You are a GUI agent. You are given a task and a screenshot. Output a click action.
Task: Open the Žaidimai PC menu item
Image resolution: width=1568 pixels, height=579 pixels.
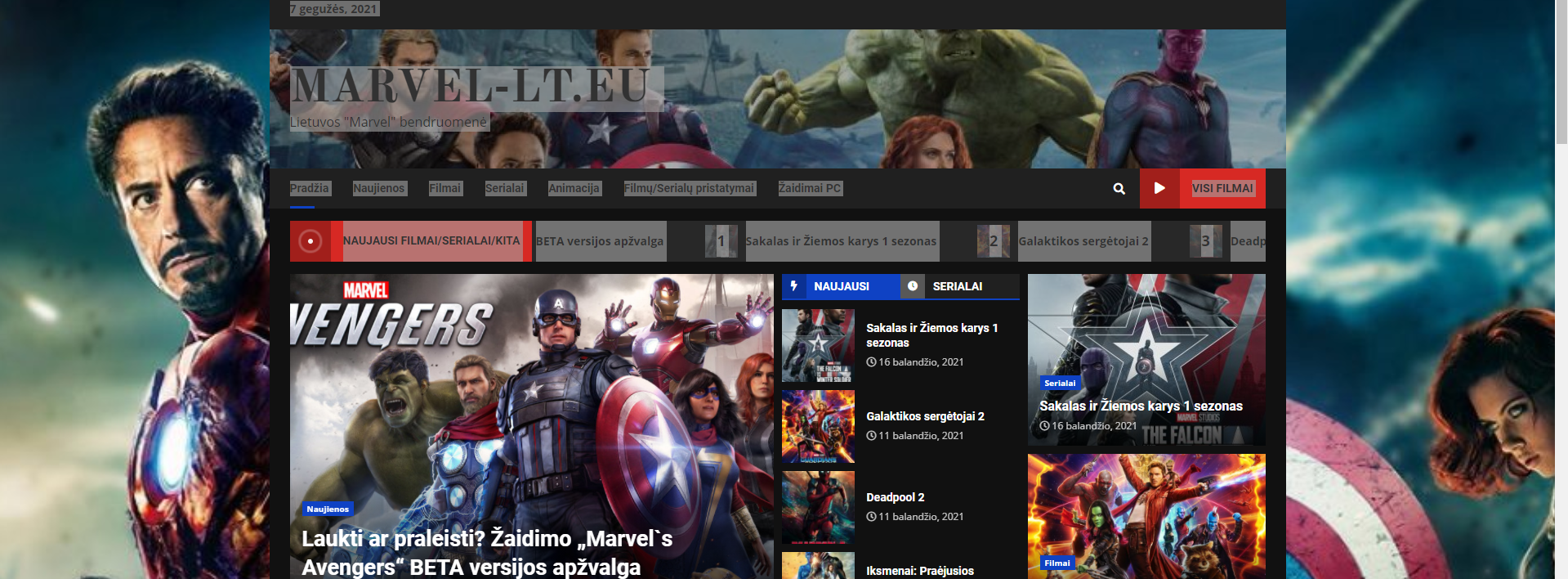click(810, 188)
